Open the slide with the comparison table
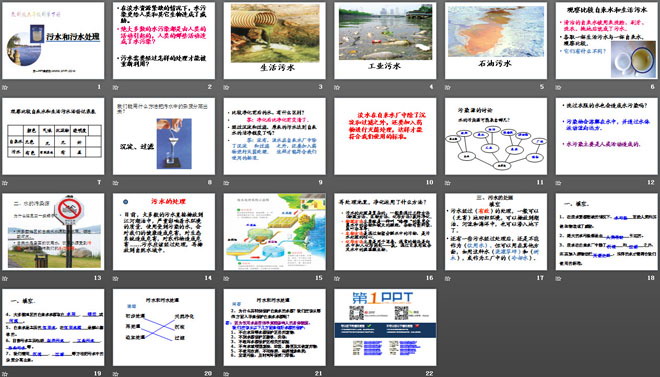 pyautogui.click(x=53, y=136)
